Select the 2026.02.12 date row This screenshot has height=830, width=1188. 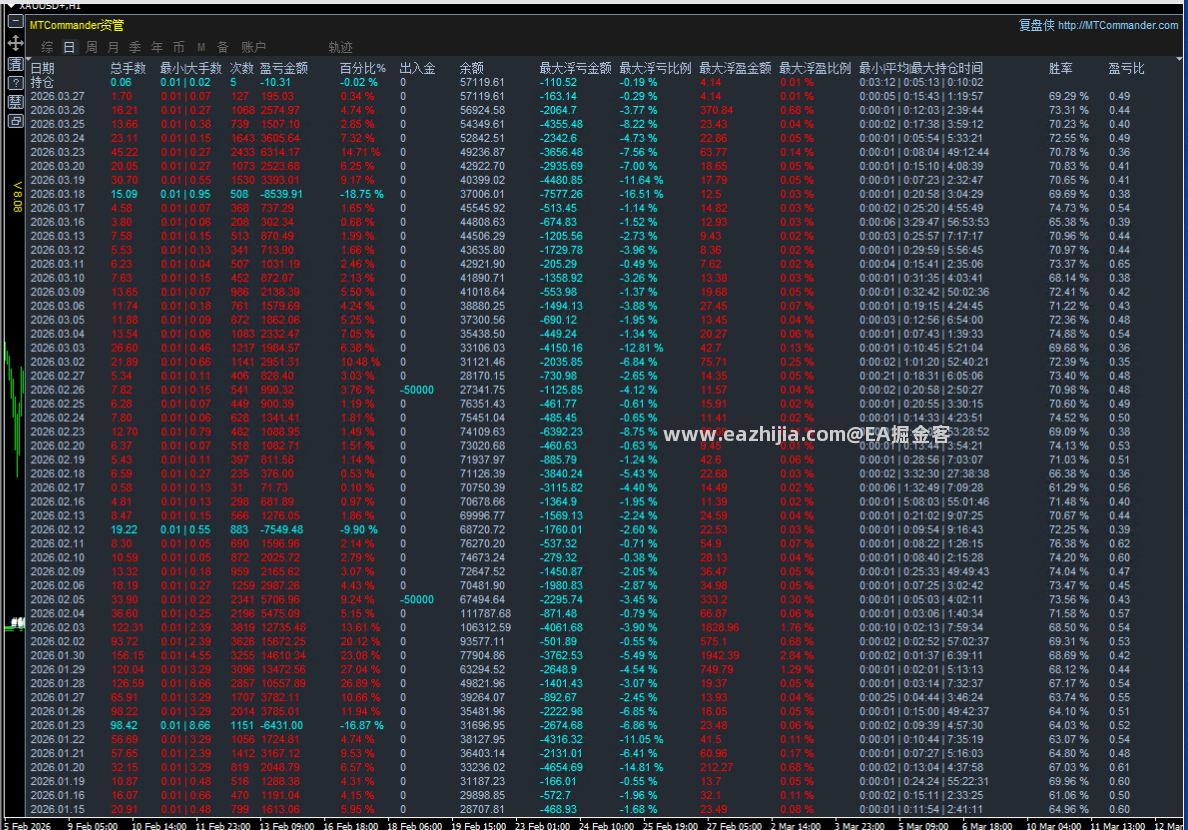[x=58, y=530]
